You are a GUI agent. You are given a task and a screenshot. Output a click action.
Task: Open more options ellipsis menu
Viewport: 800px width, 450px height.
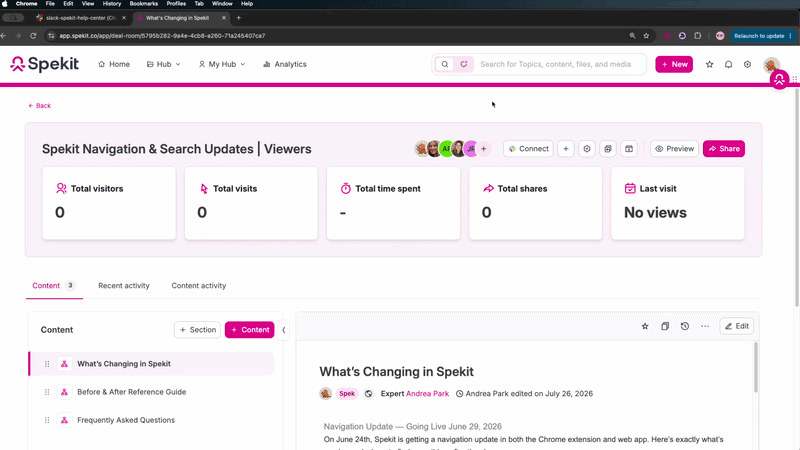pos(705,326)
